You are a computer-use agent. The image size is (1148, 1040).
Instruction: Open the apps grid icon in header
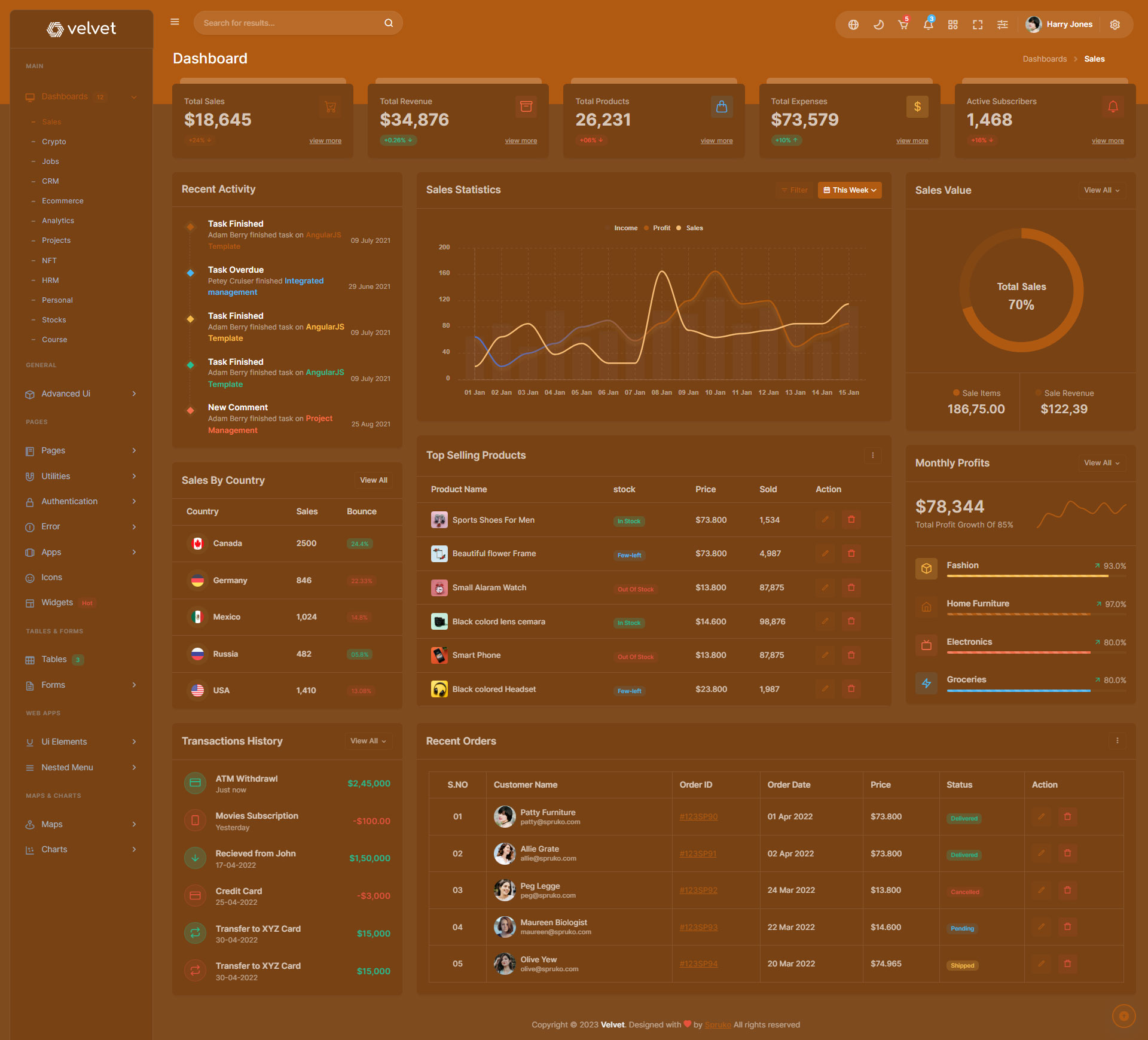click(953, 25)
